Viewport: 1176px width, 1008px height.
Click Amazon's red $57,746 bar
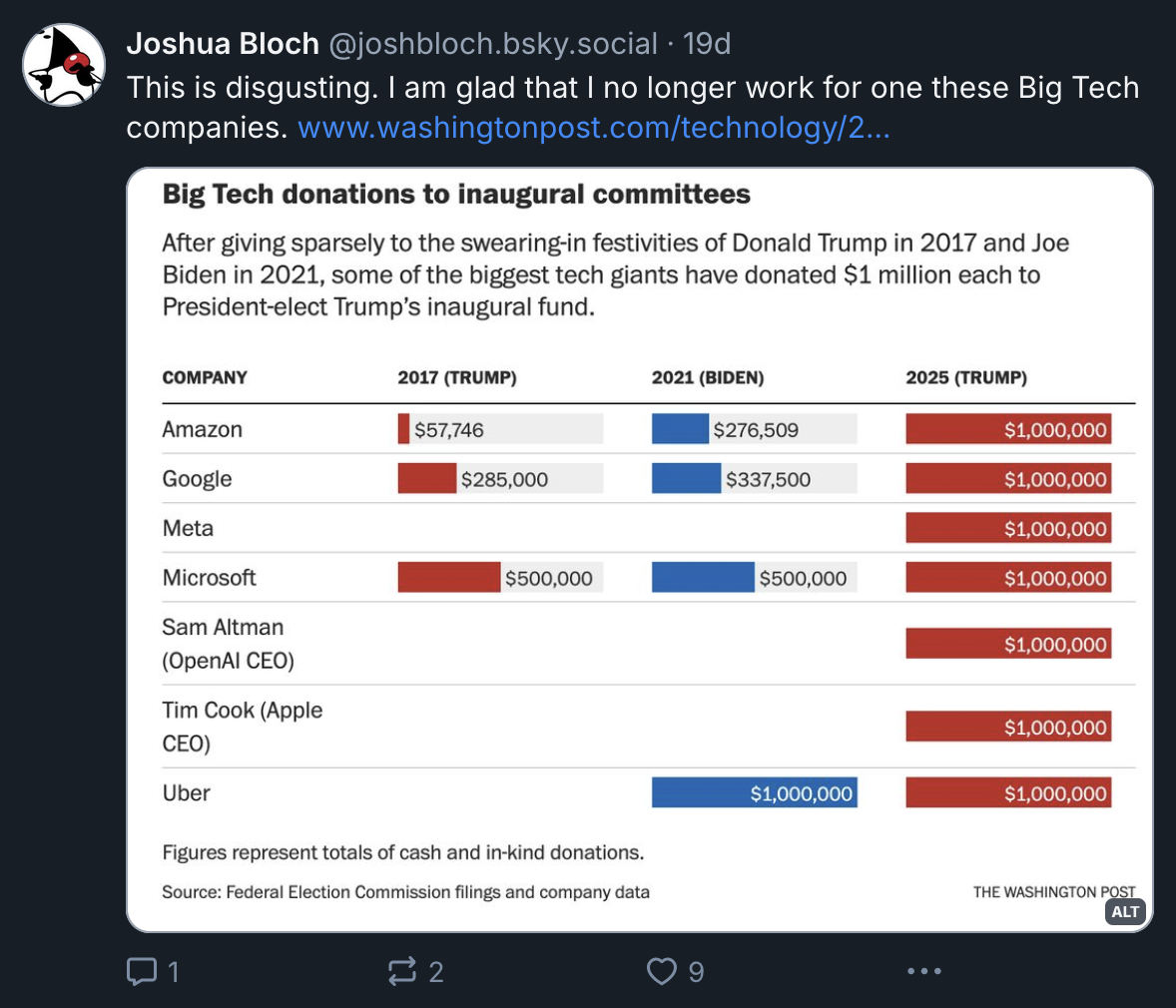403,429
